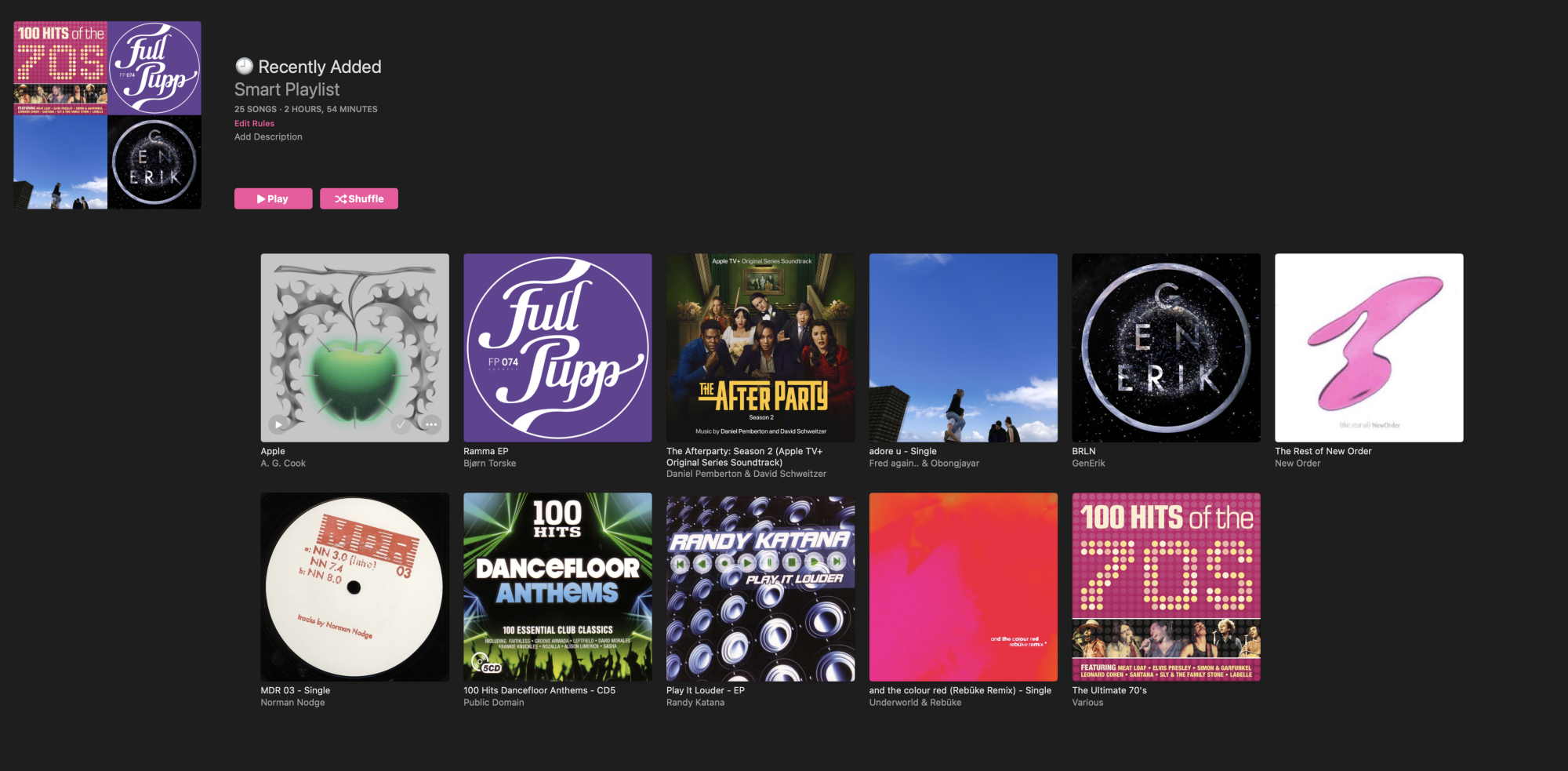Open the 100 Hits Dancefloor Anthems cover
This screenshot has width=1568, height=771.
(x=557, y=587)
